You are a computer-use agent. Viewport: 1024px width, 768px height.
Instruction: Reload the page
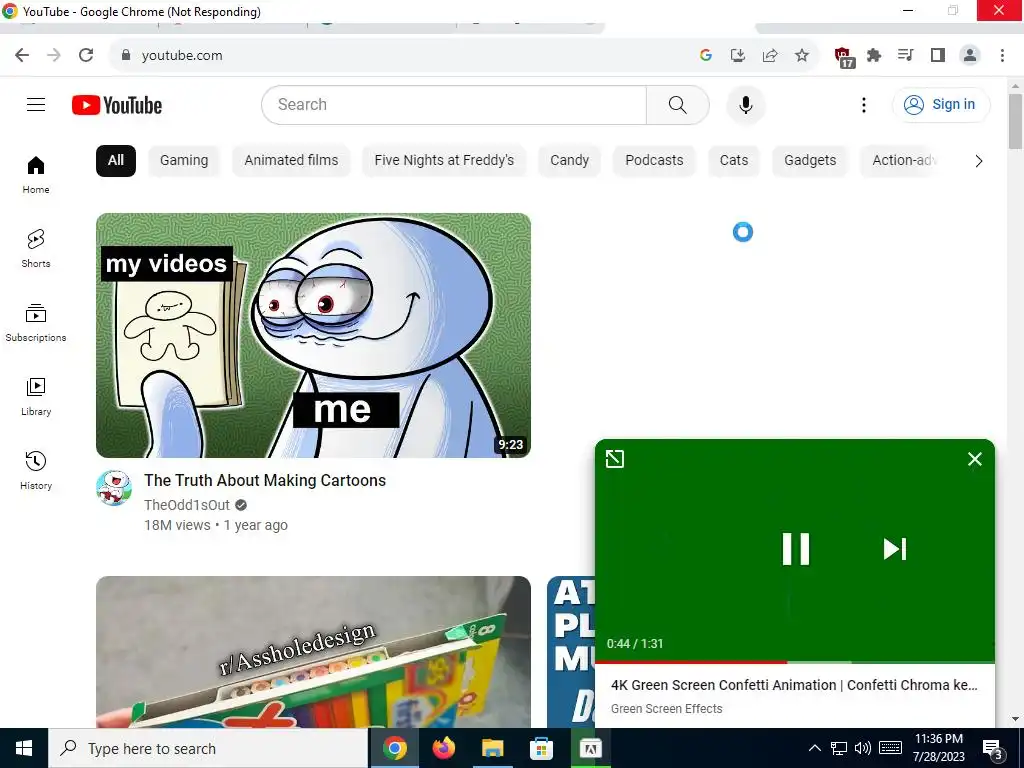(x=86, y=56)
